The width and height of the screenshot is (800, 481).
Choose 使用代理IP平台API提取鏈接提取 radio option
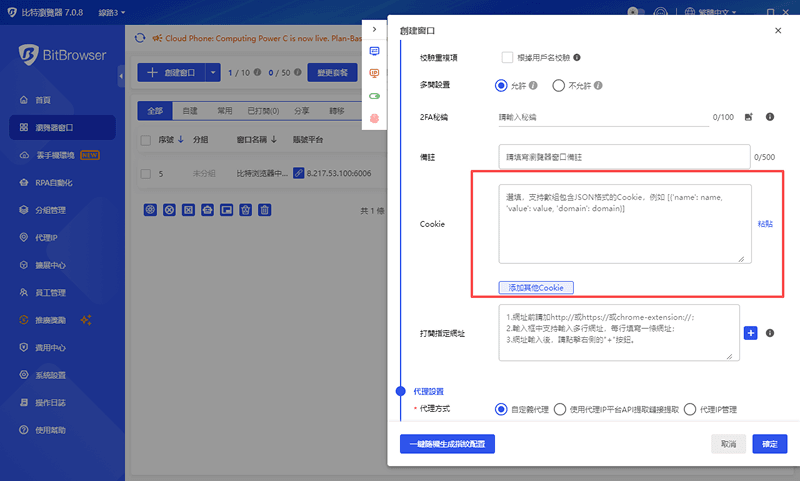[x=560, y=409]
